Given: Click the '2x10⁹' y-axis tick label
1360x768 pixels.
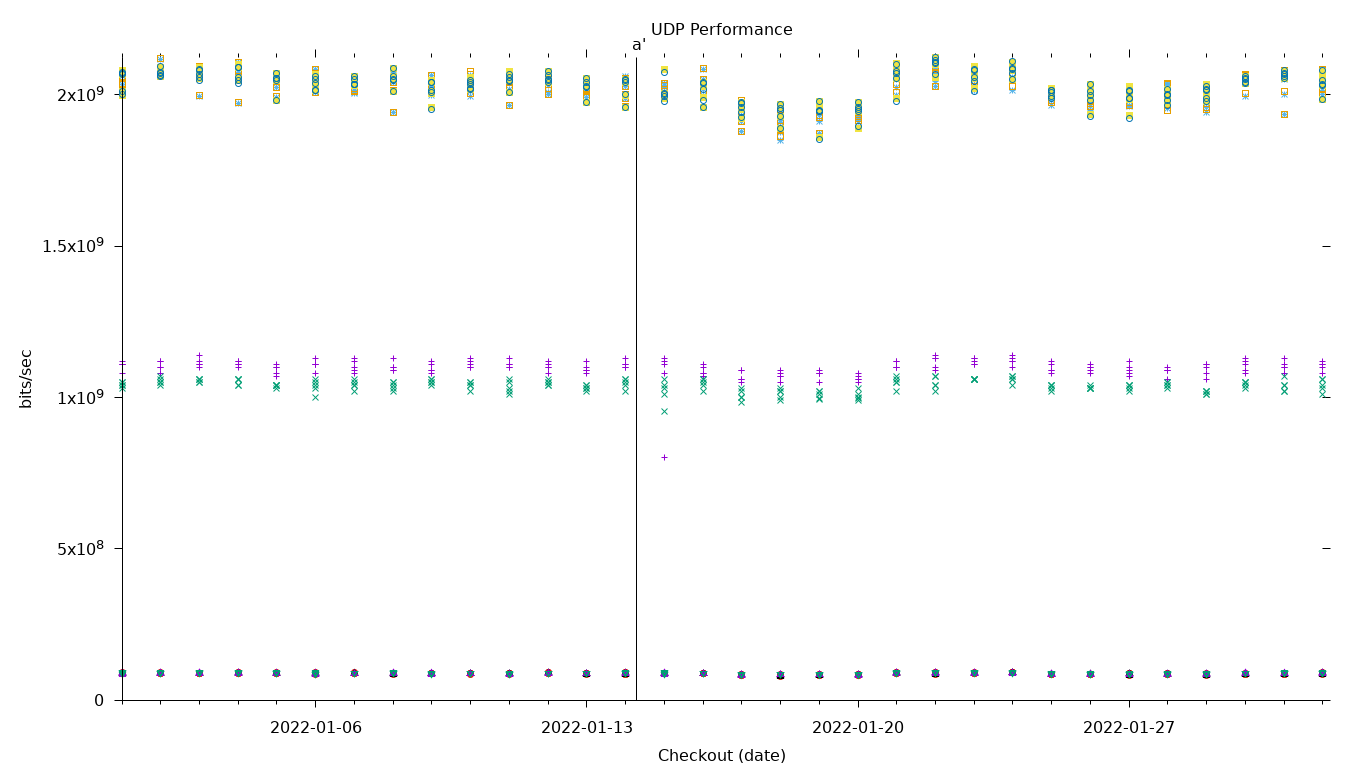Looking at the screenshot, I should click(81, 94).
